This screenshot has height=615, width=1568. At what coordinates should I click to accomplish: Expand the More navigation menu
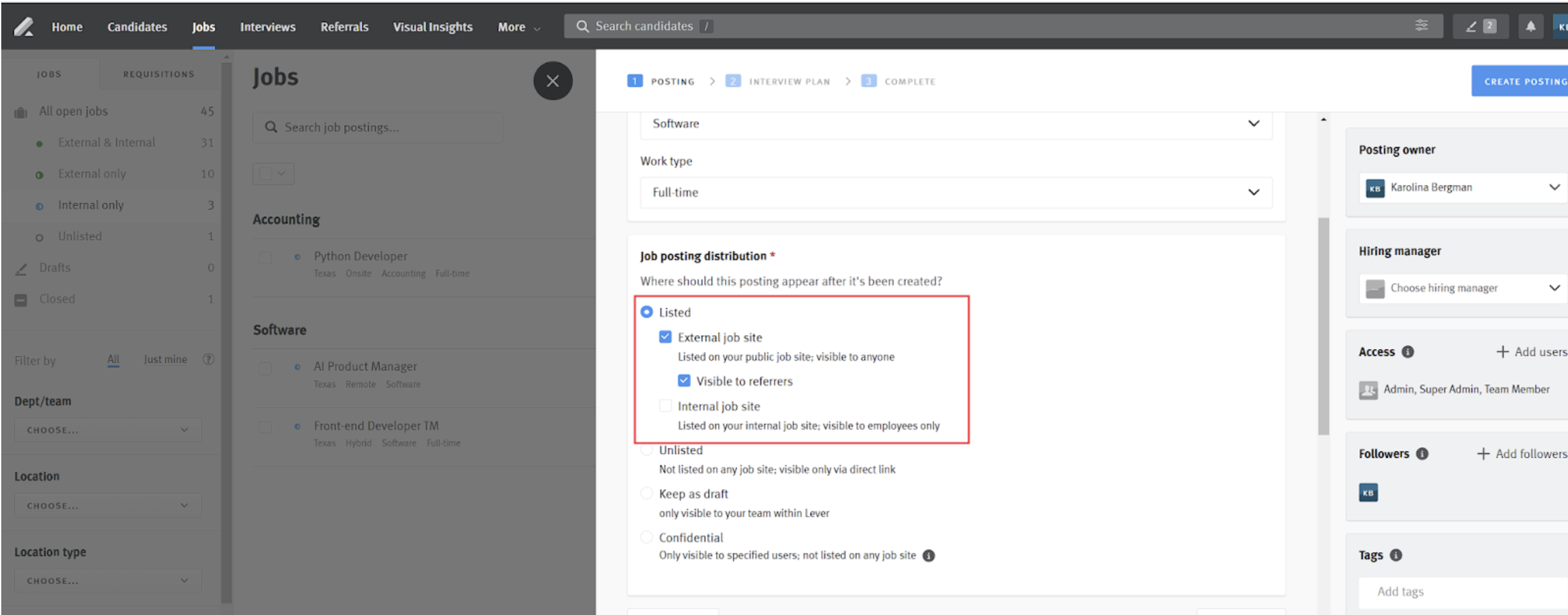519,27
